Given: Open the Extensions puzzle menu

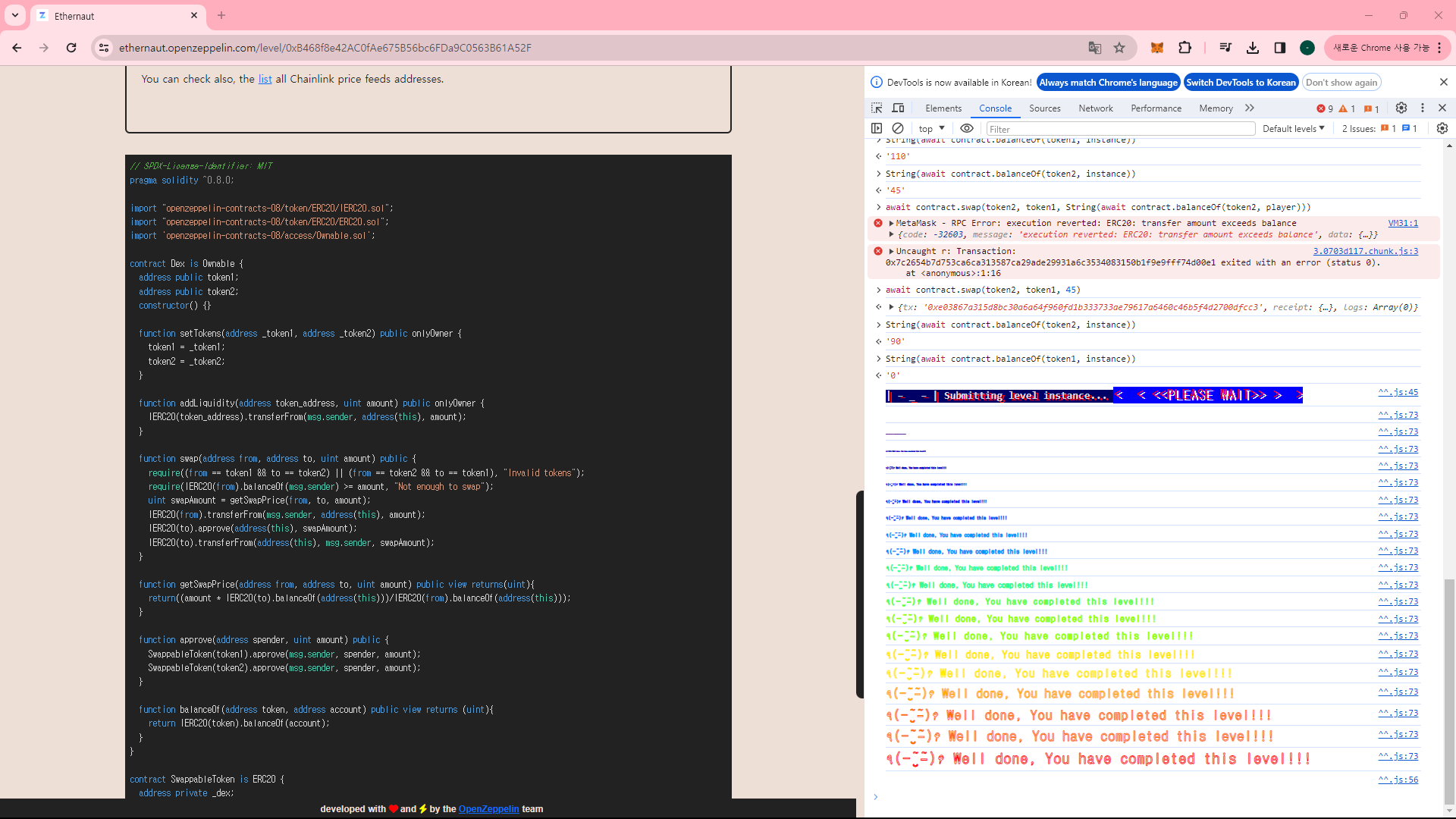Looking at the screenshot, I should coord(1185,48).
